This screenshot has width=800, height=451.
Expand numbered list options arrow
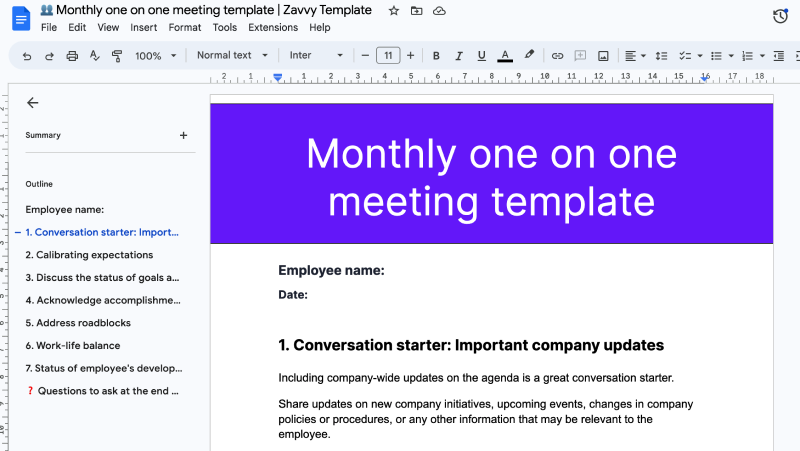tap(762, 56)
